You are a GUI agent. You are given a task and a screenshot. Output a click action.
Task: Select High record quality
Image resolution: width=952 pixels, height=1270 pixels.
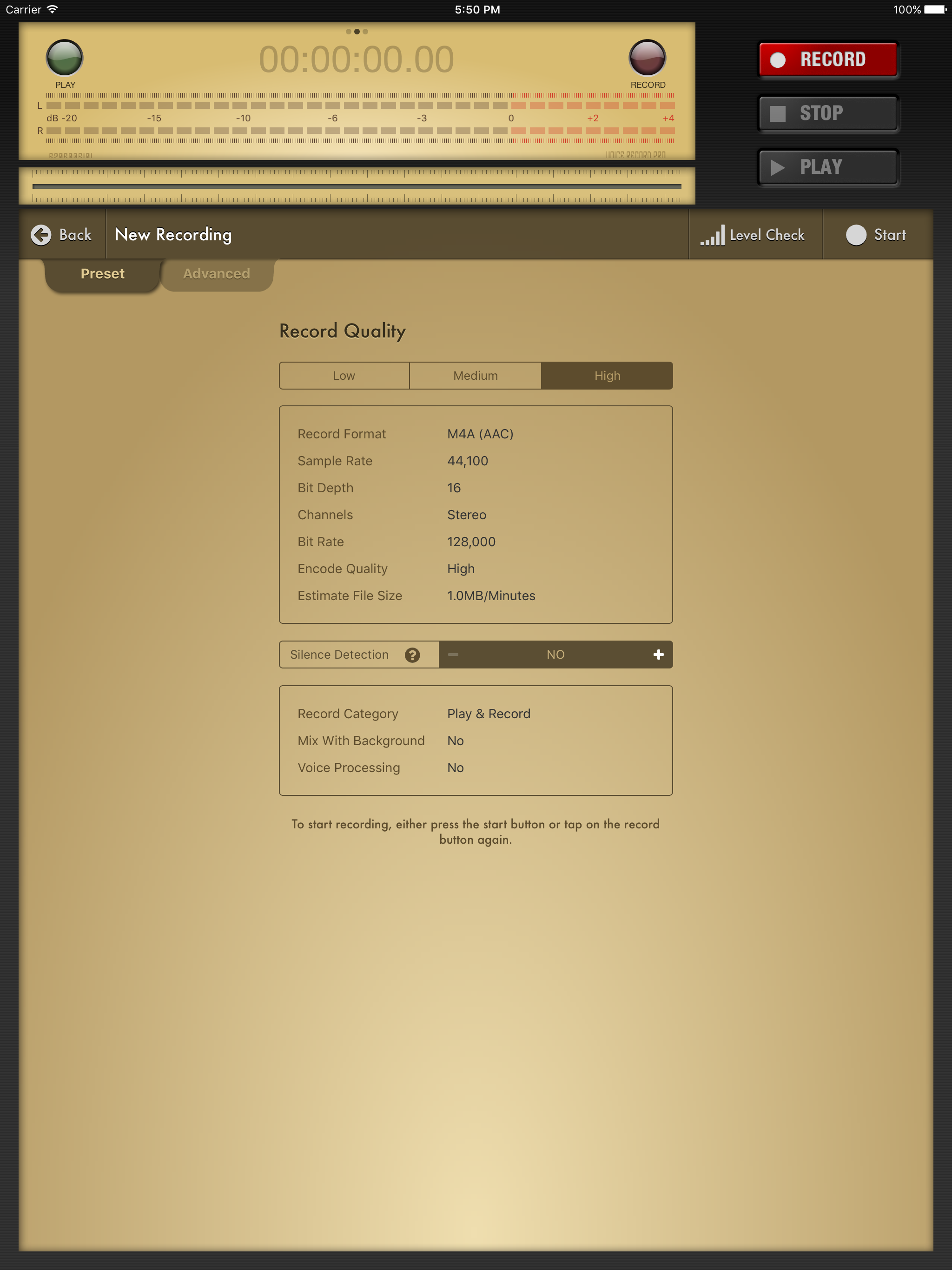607,376
